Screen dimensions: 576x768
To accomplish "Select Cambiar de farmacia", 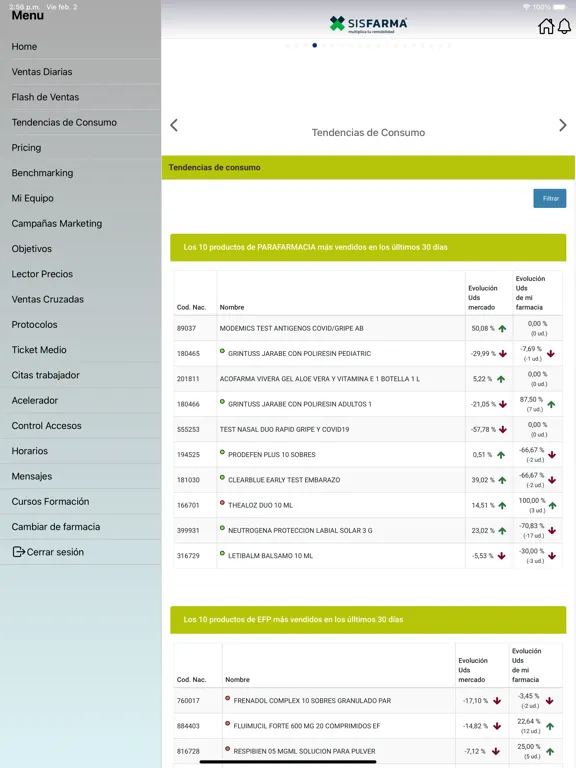I will coord(80,527).
